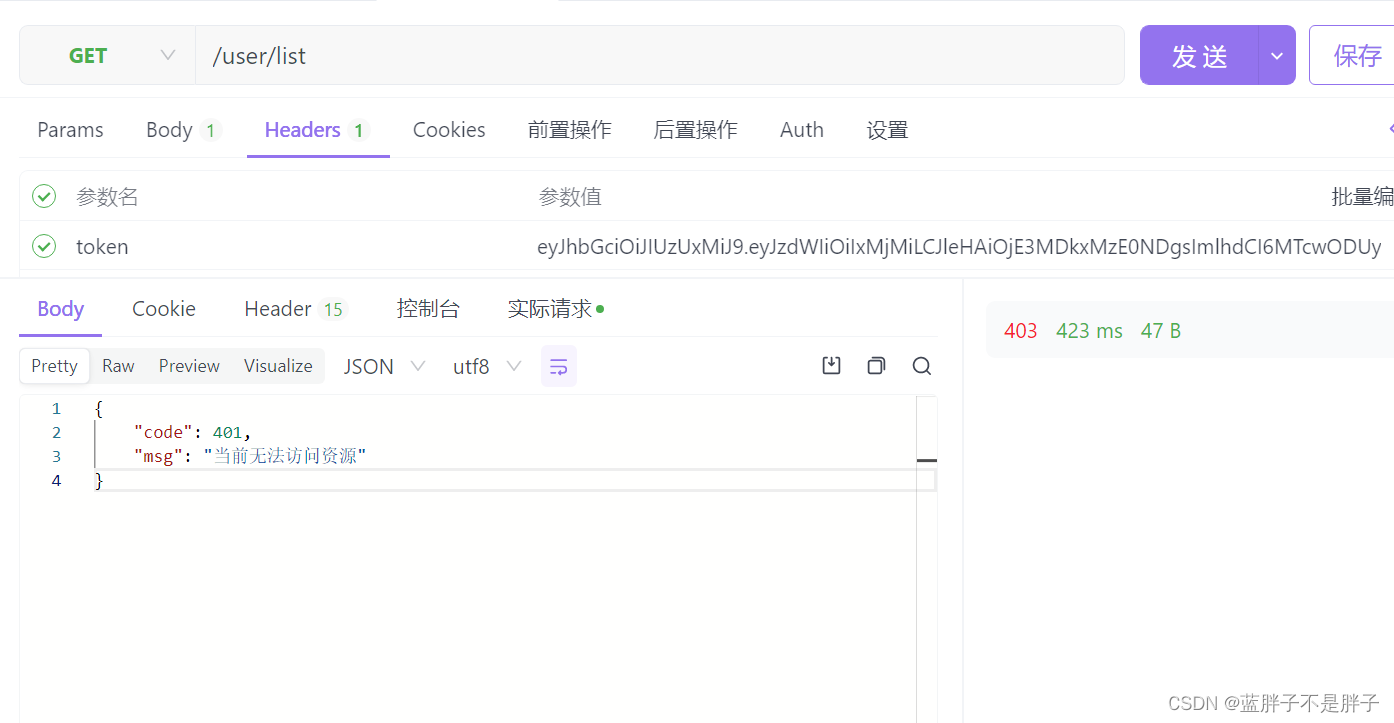1394x723 pixels.
Task: Click the 参数值 column header
Action: (x=570, y=197)
